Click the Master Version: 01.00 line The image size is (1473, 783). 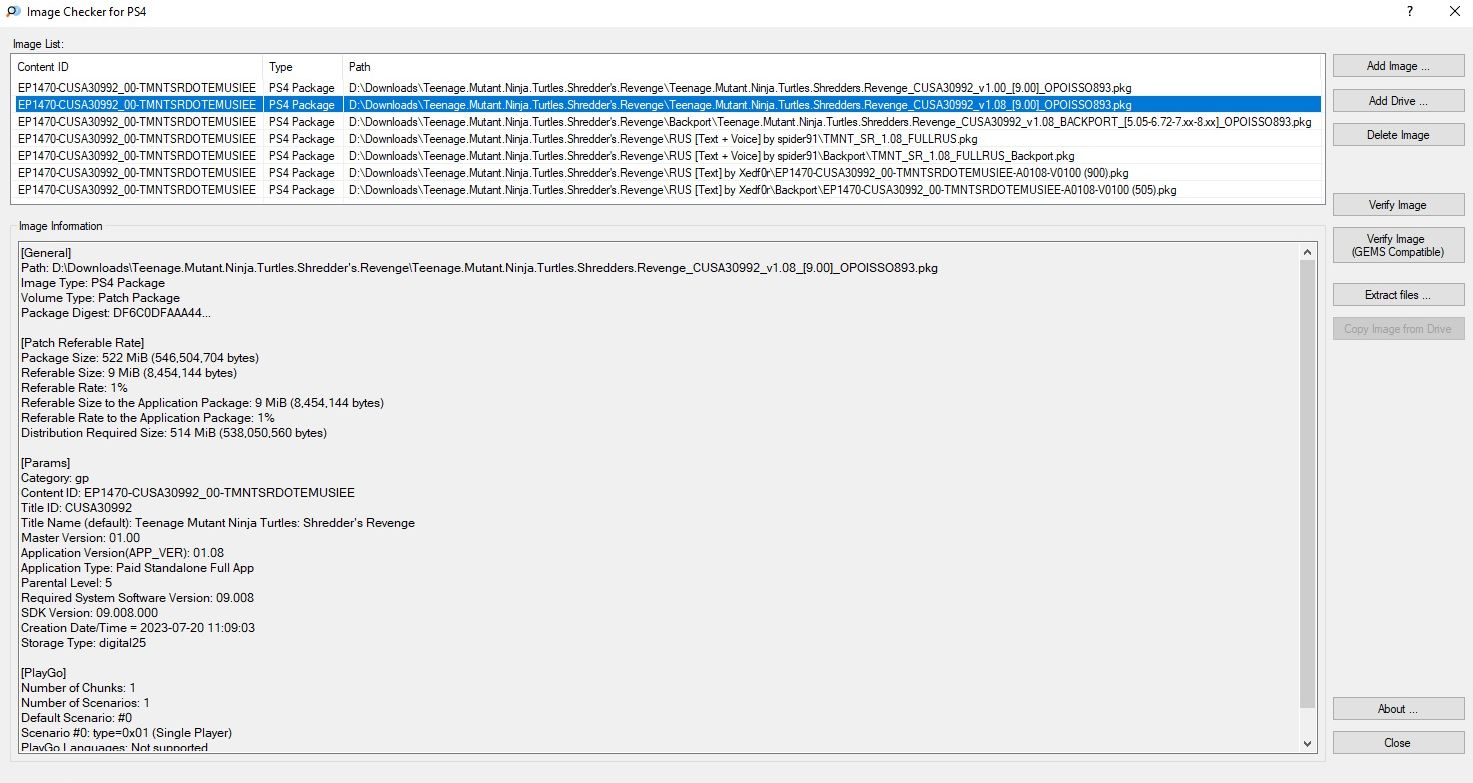[x=80, y=538]
